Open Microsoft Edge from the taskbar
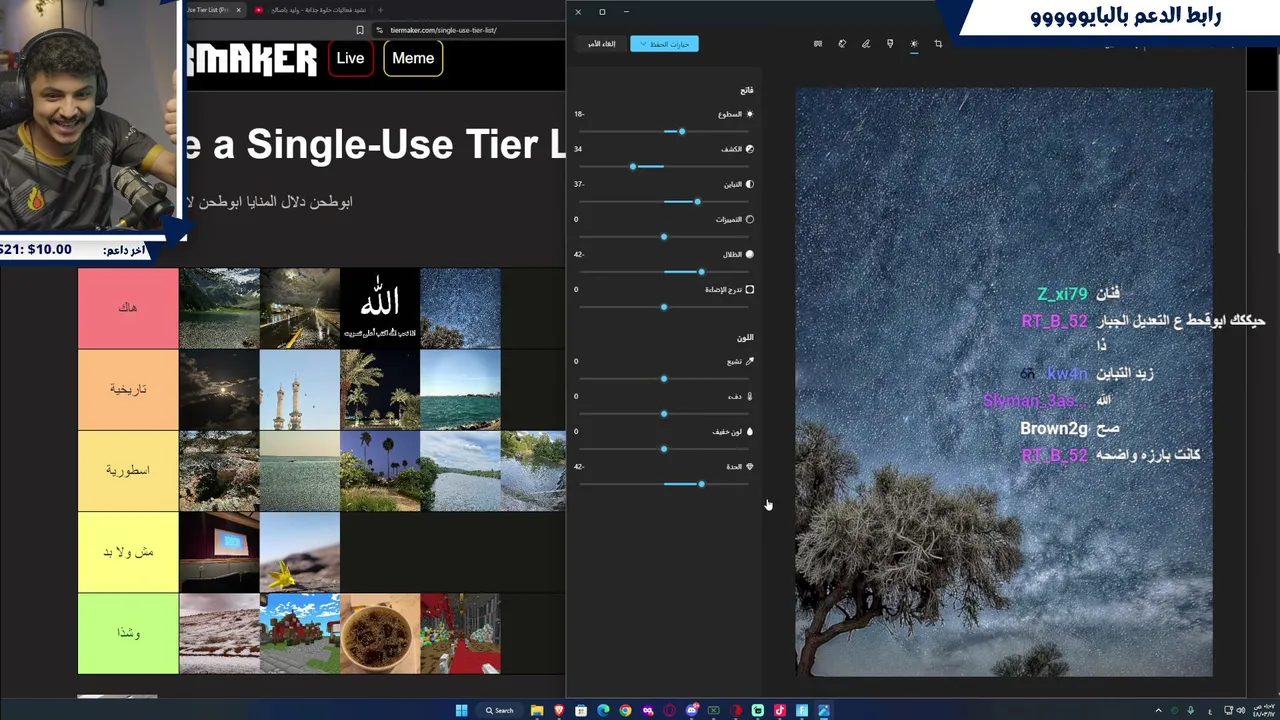Image resolution: width=1280 pixels, height=720 pixels. point(603,711)
